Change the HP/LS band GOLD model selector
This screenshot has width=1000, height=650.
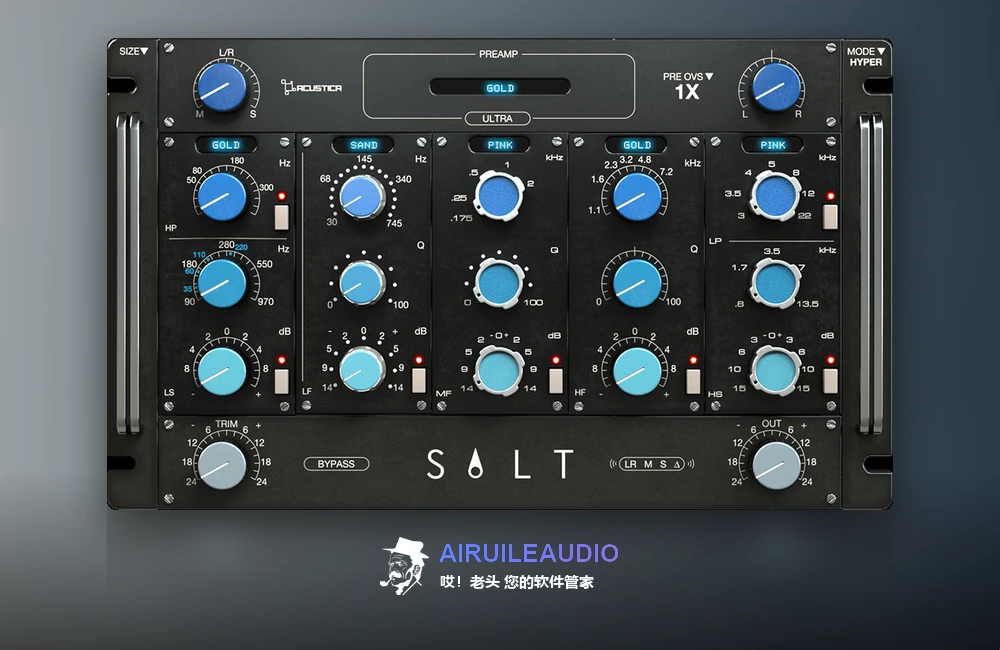pyautogui.click(x=226, y=145)
